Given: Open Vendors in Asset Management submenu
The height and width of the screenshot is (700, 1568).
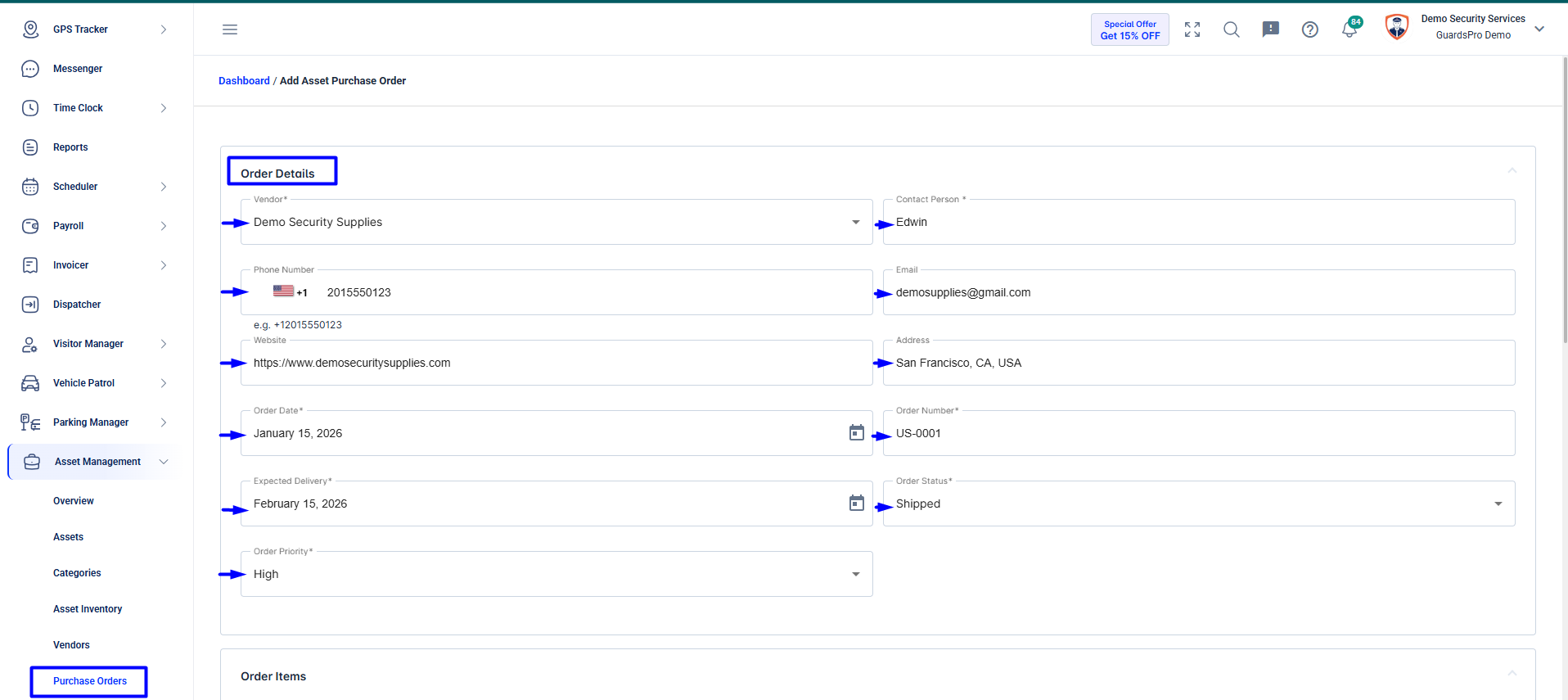Looking at the screenshot, I should point(71,645).
